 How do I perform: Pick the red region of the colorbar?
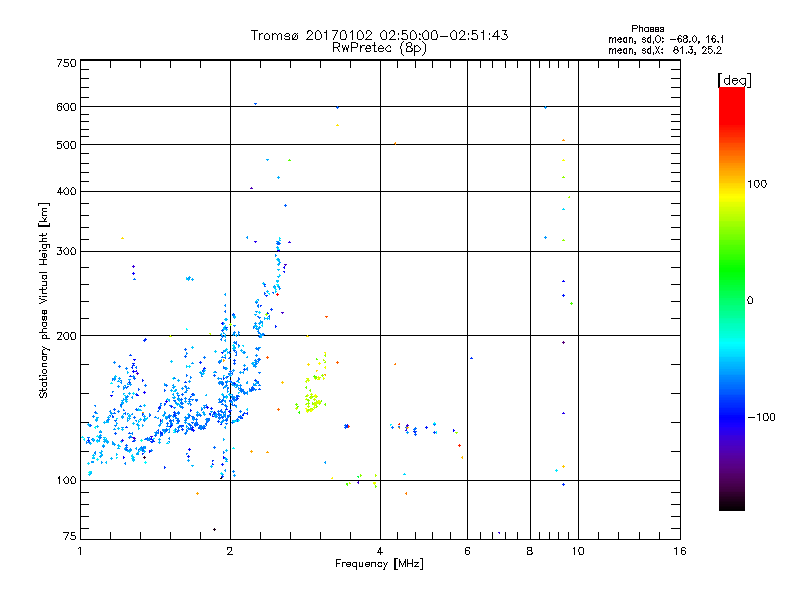pos(732,105)
